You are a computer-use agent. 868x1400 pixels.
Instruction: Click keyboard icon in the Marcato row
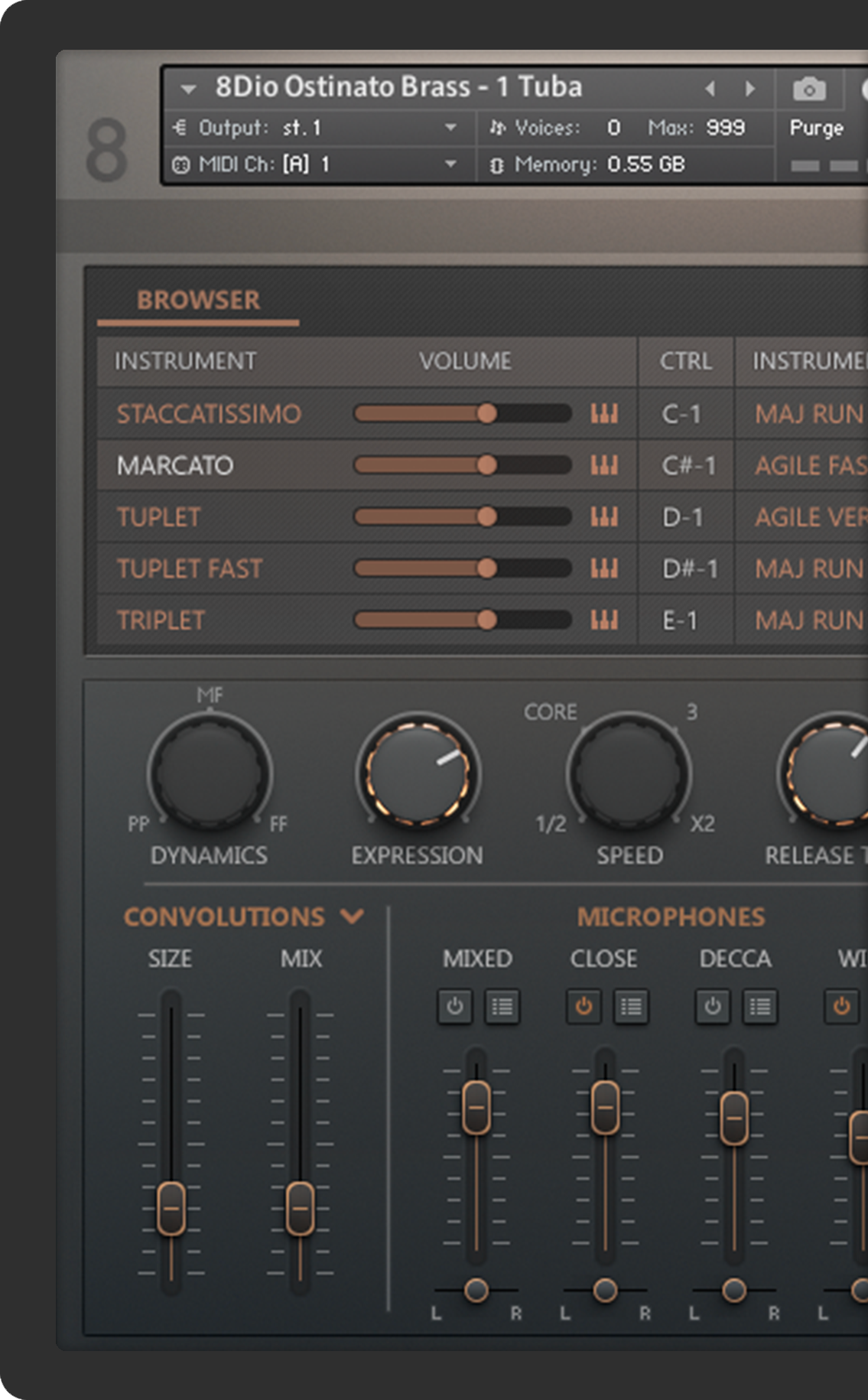603,465
